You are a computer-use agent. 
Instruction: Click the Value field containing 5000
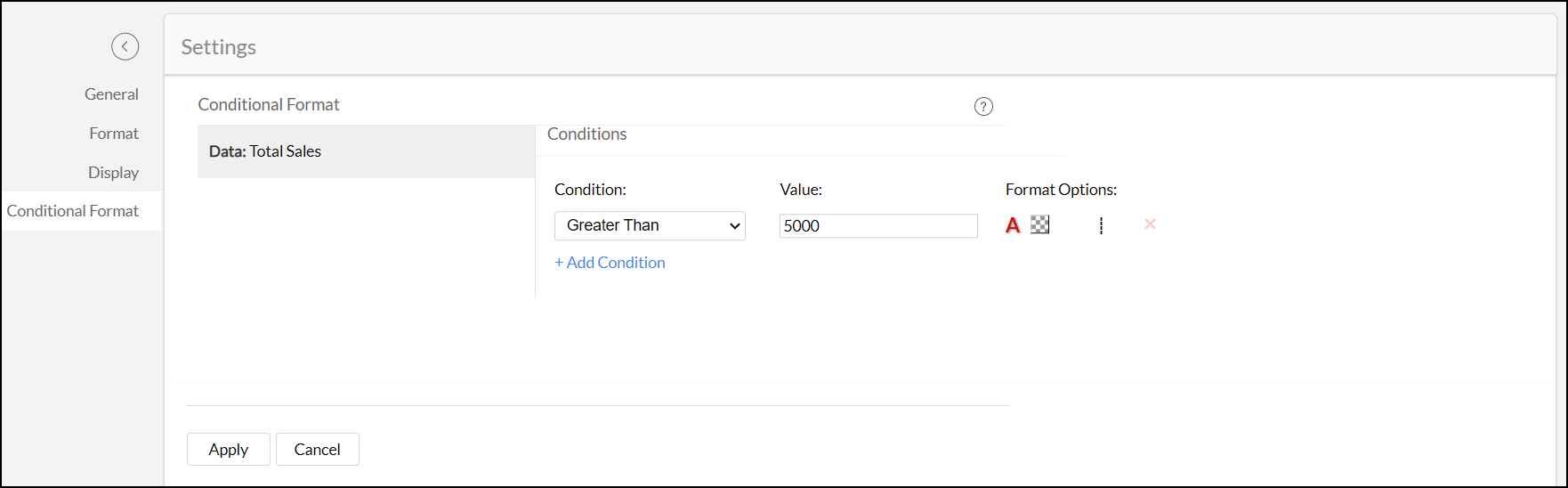(877, 226)
